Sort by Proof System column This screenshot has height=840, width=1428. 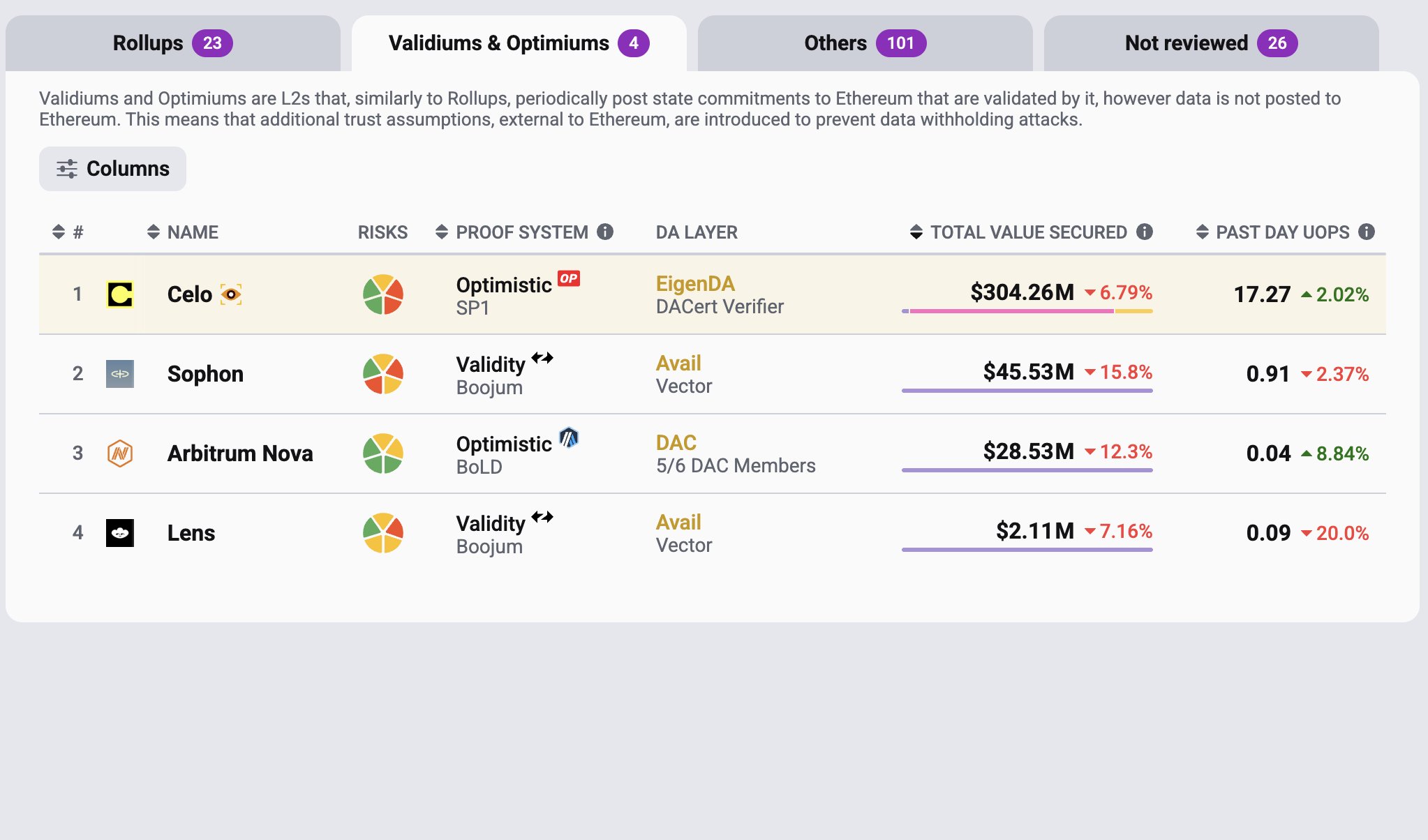pos(512,232)
